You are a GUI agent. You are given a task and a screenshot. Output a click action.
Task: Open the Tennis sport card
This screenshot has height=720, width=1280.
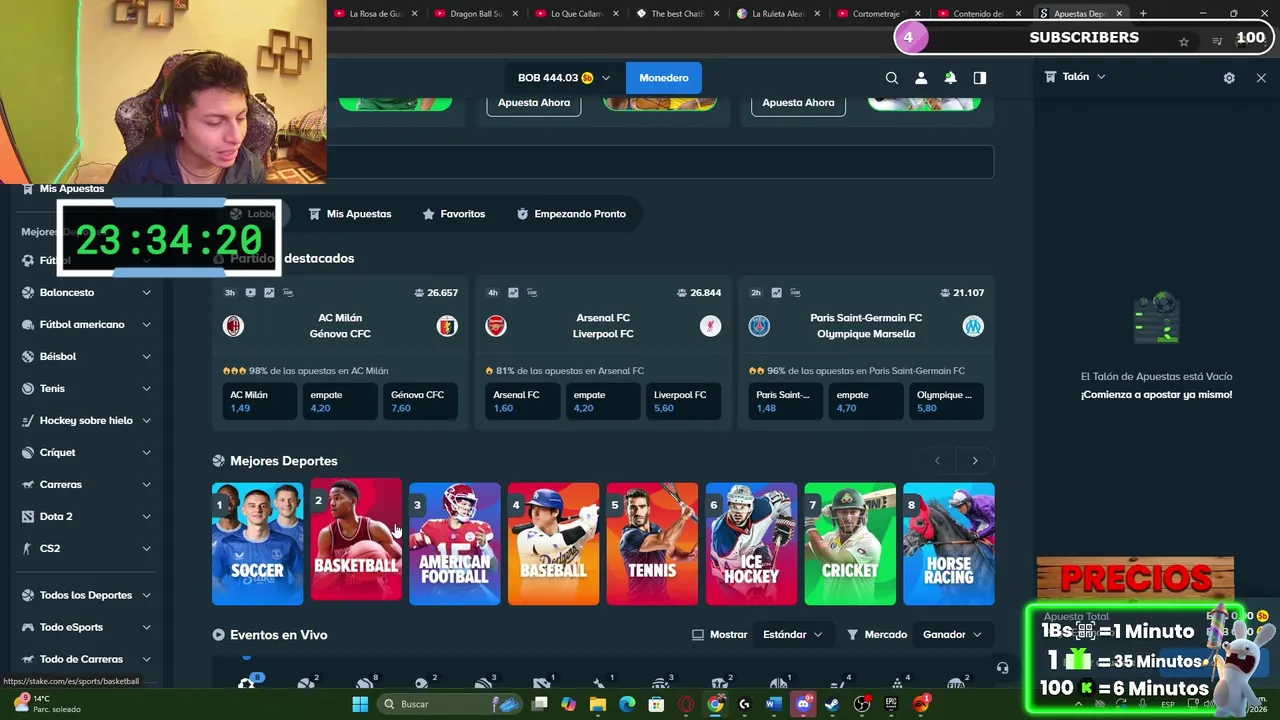(x=652, y=544)
